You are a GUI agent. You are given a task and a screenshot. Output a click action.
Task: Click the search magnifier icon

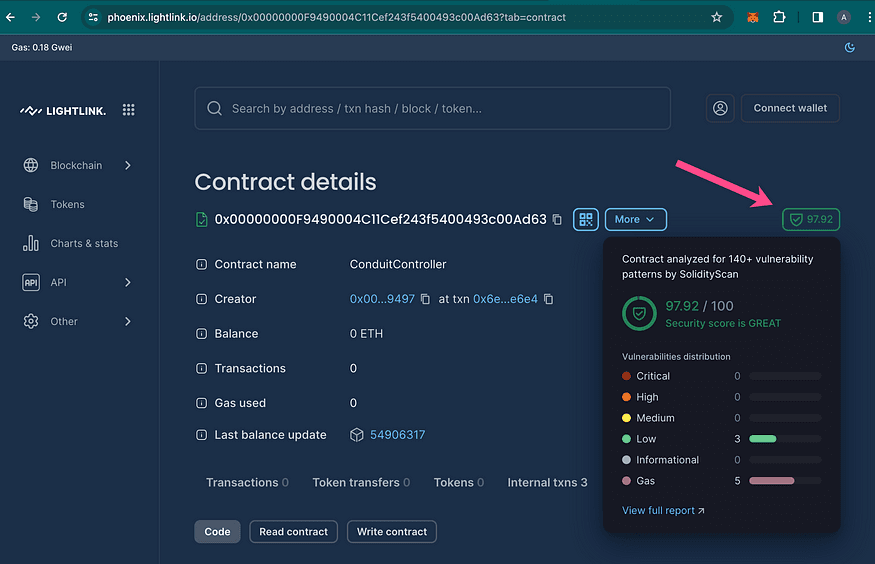coord(214,108)
